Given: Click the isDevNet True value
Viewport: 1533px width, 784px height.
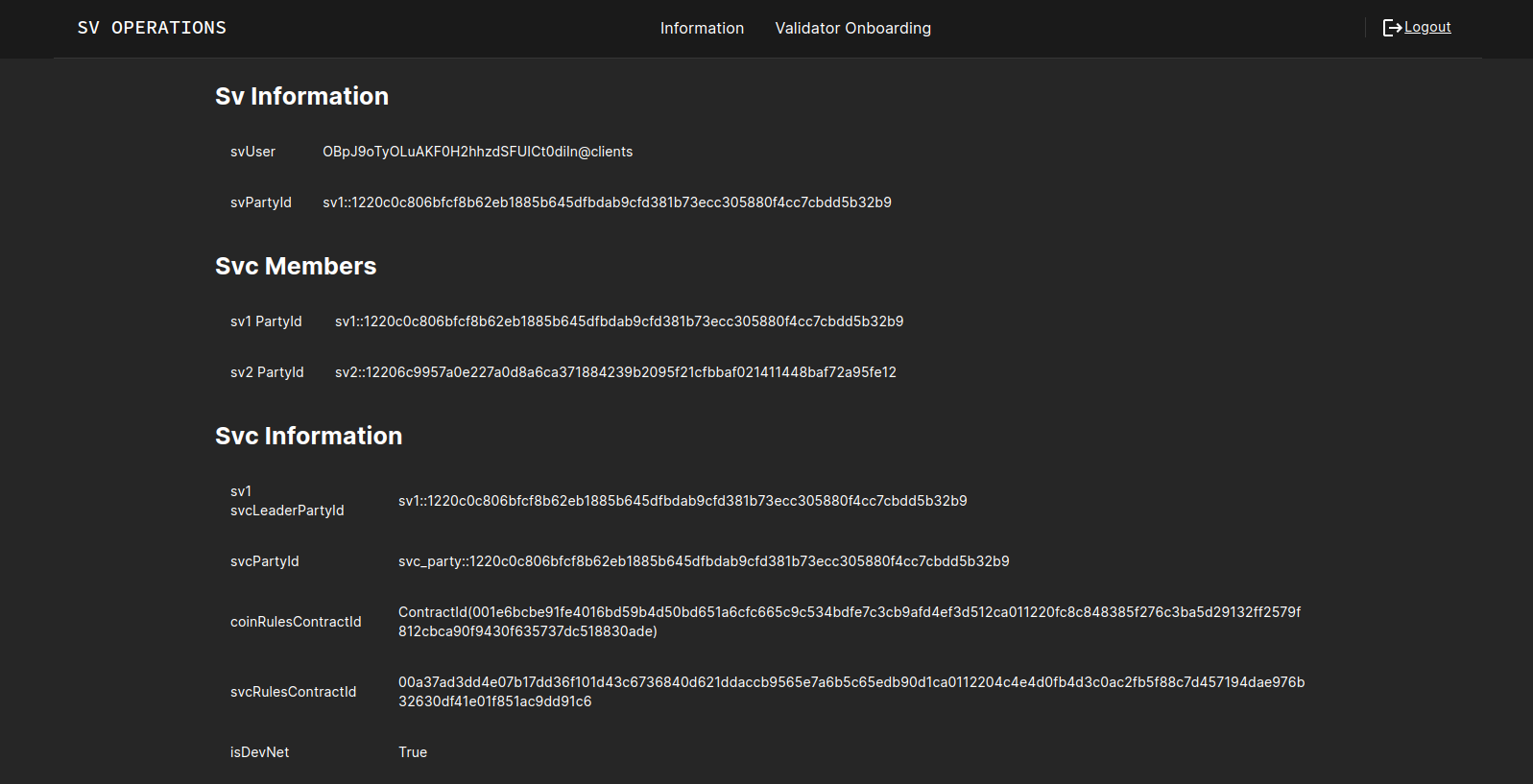Looking at the screenshot, I should tap(413, 752).
